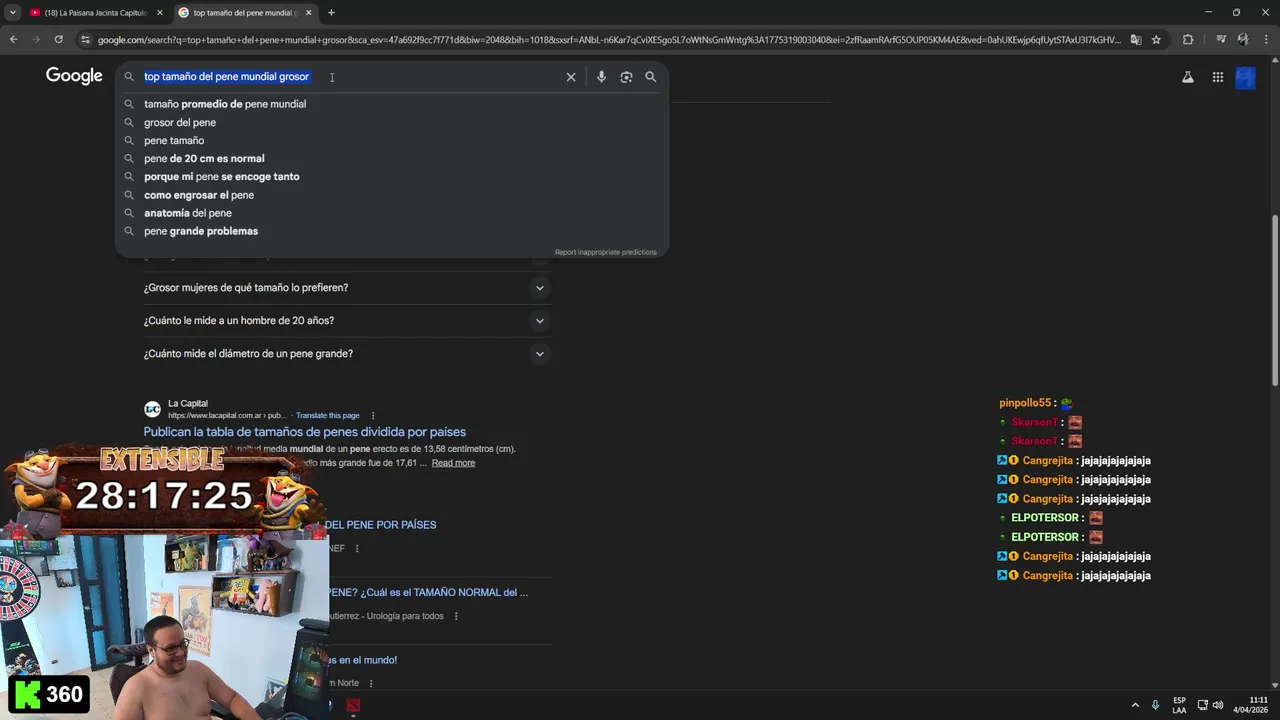This screenshot has width=1280, height=720.
Task: Translate this page via address bar icon
Action: [x=1136, y=40]
